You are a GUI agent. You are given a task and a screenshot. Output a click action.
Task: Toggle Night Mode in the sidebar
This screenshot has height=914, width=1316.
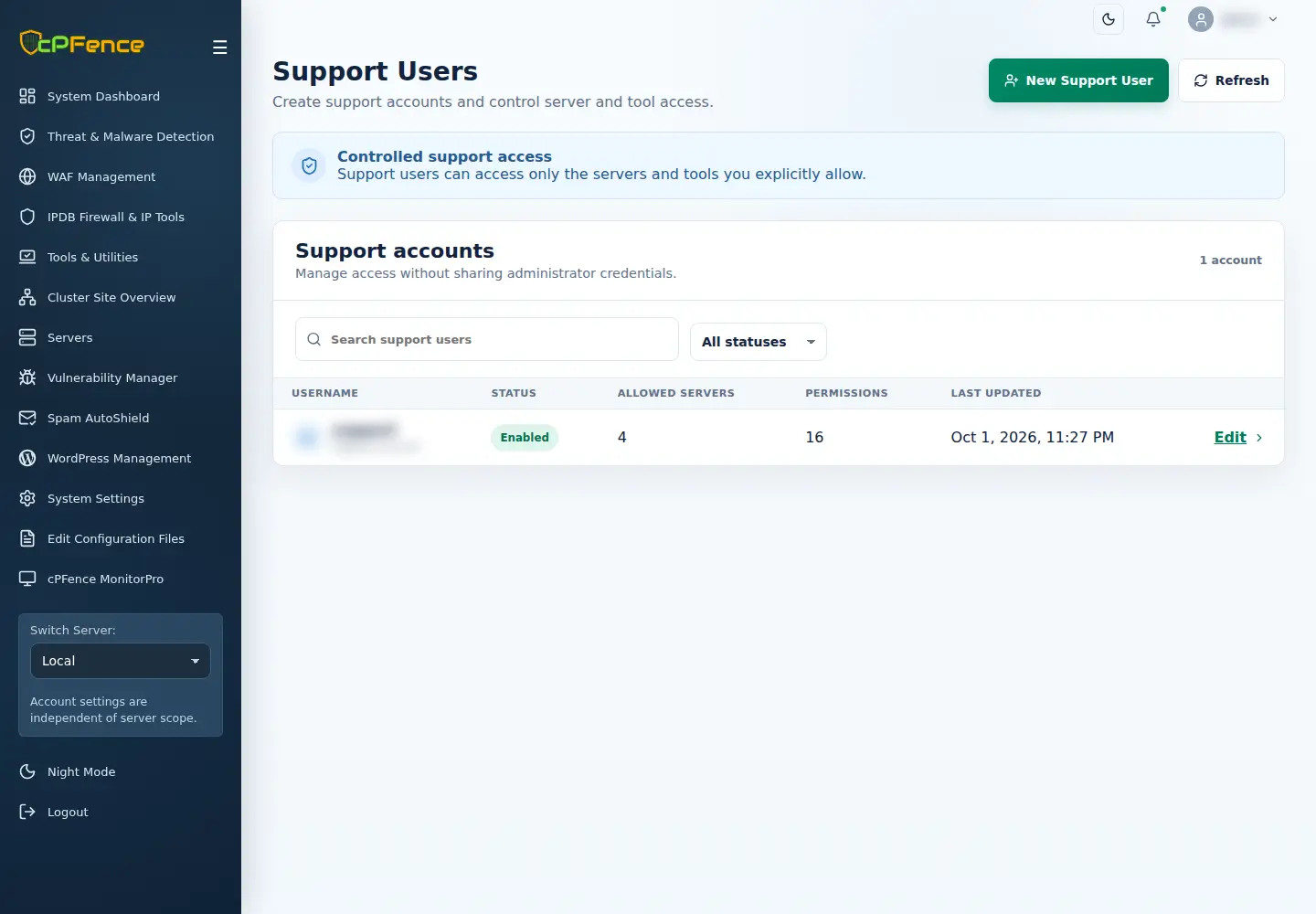[x=121, y=771]
